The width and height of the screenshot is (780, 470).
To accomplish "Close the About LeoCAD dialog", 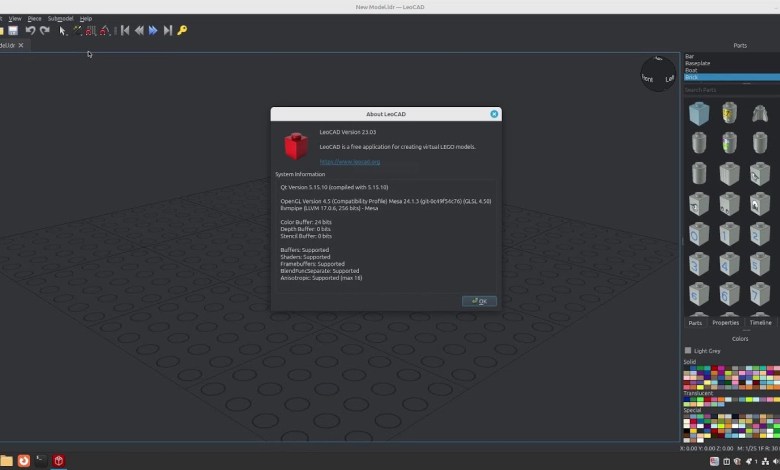I will [x=494, y=114].
